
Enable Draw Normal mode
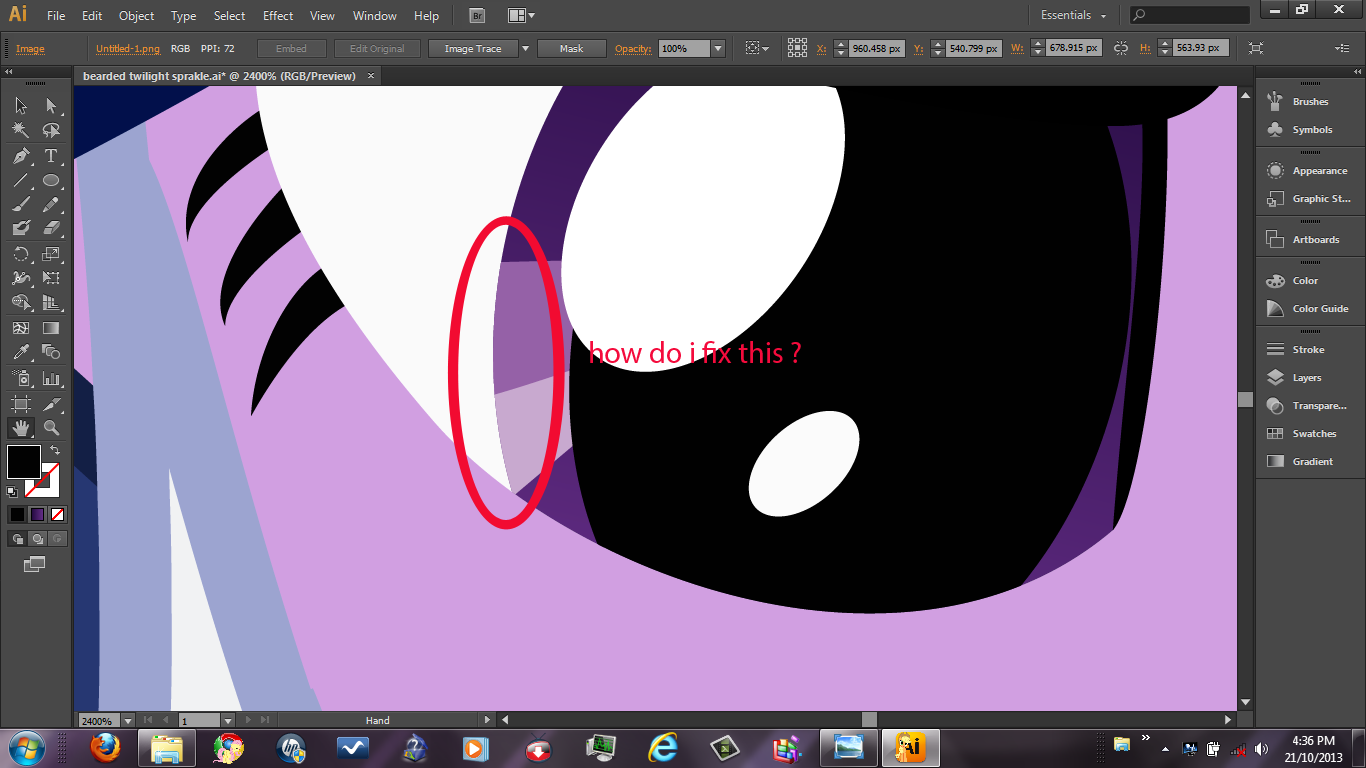point(17,538)
